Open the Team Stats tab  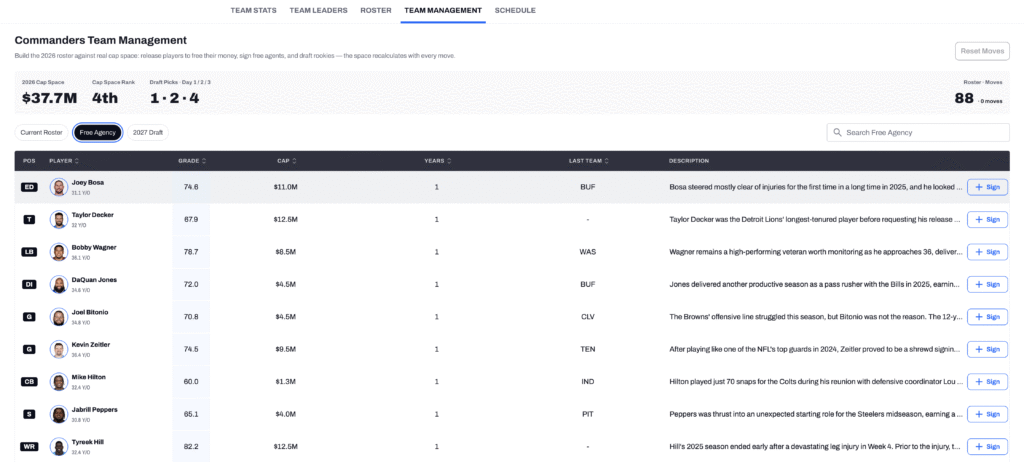click(x=253, y=10)
